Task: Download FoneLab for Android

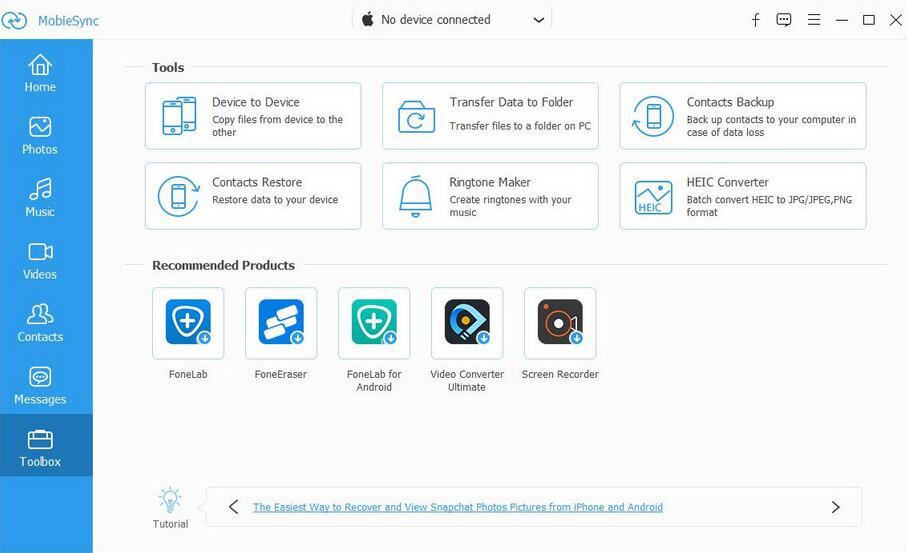Action: pyautogui.click(x=374, y=323)
